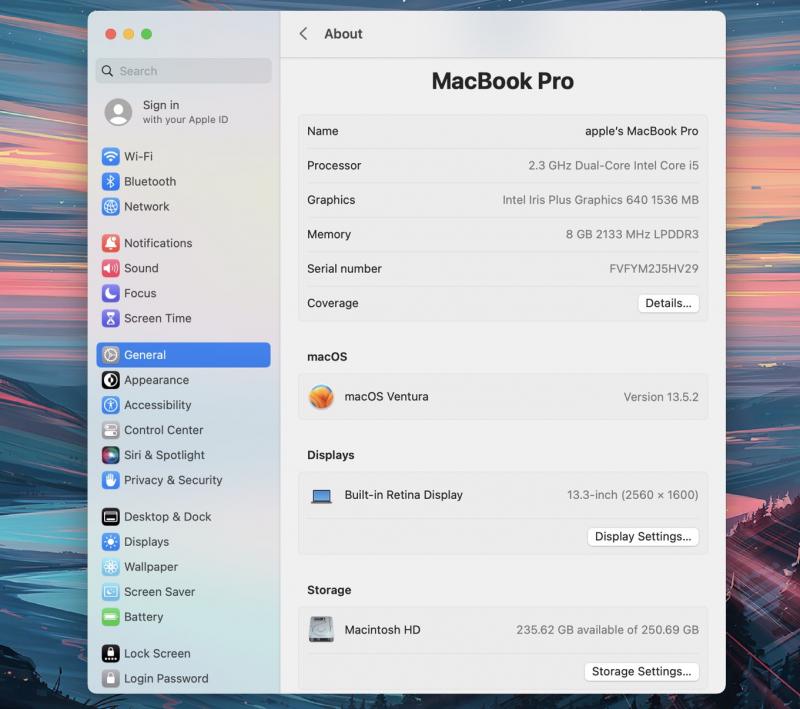
Task: Click the MacBook Pro heading
Action: tap(503, 81)
